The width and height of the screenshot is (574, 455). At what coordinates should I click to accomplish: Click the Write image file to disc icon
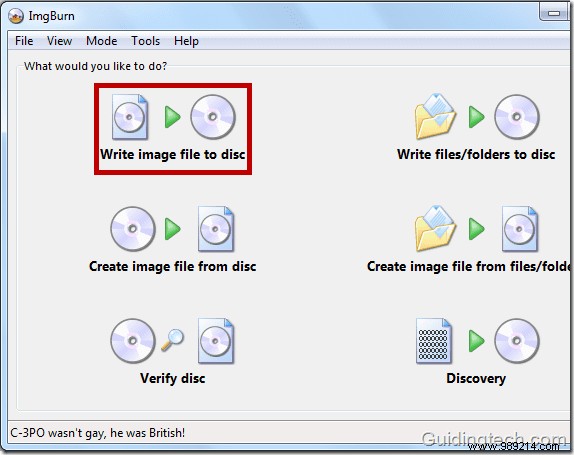pos(173,117)
